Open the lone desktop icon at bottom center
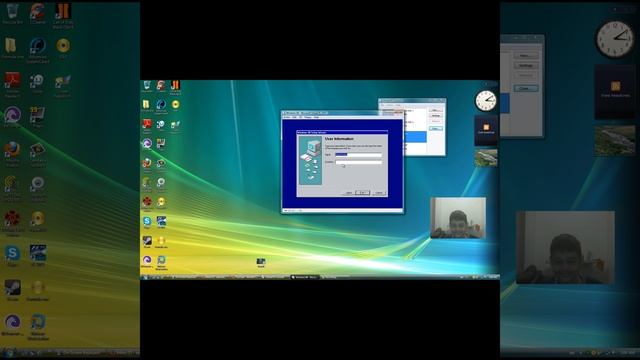Screen dimensions: 640x360 coord(261,262)
